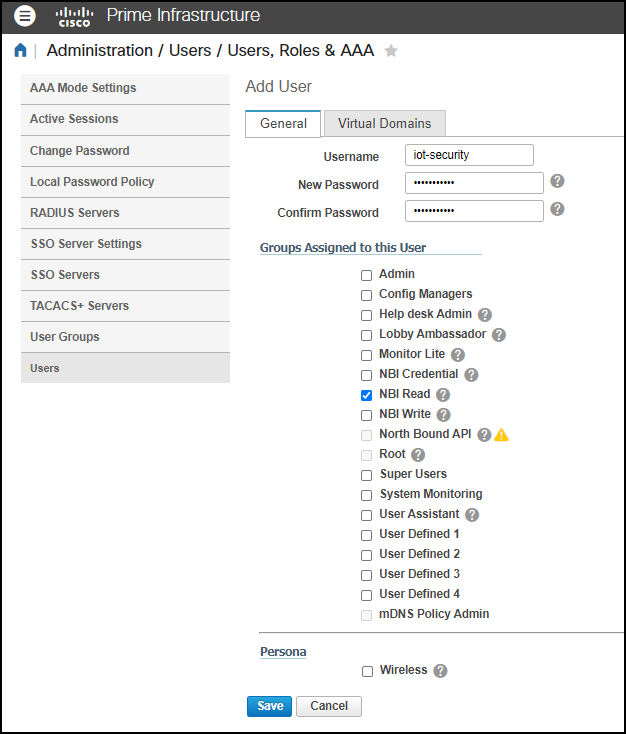The width and height of the screenshot is (626, 734).
Task: Show help for North Bound API group
Action: pyautogui.click(x=484, y=435)
